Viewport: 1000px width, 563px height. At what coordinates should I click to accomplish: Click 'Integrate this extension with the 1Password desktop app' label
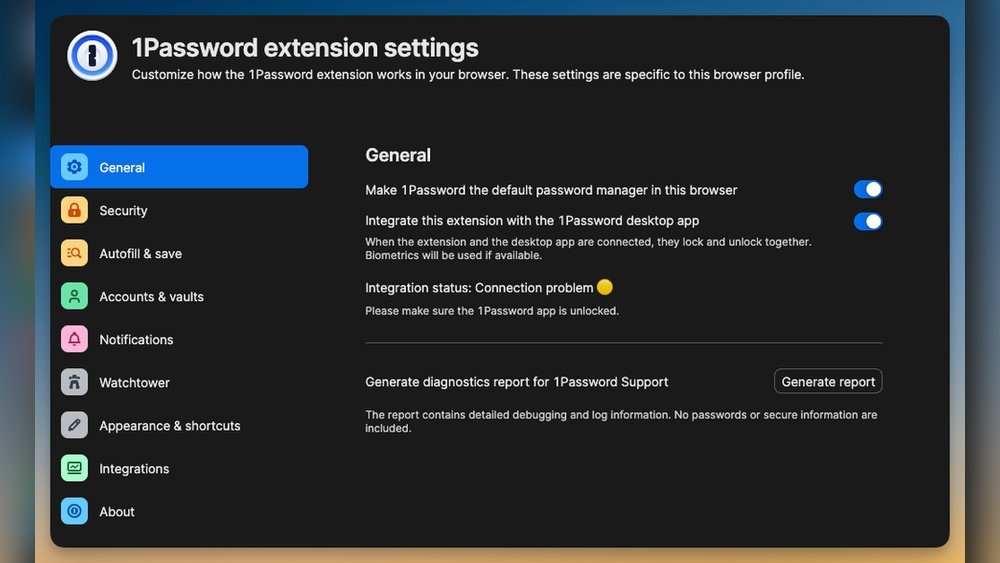pos(532,221)
